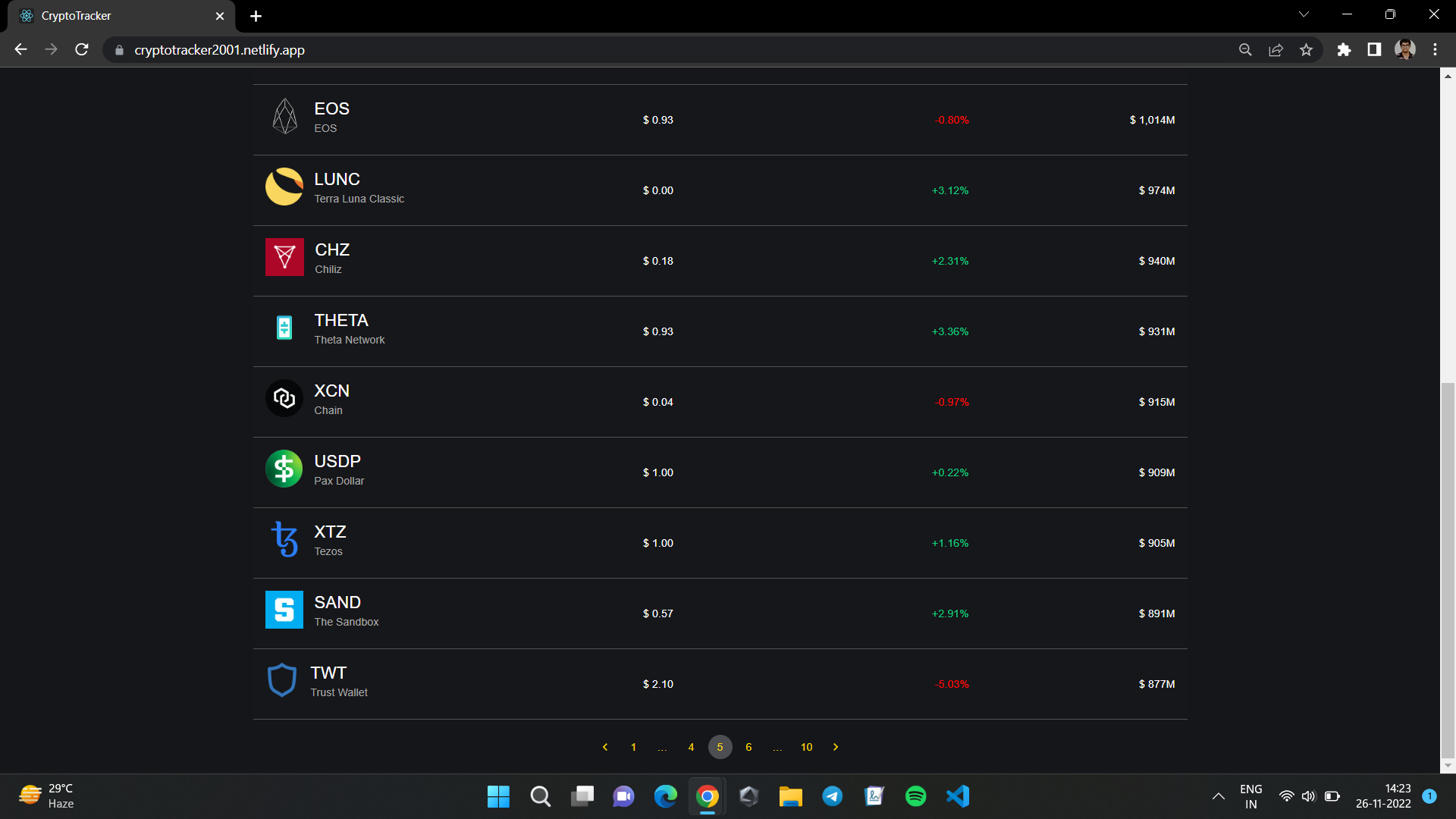This screenshot has height=819, width=1456.
Task: Click the Tezos coin logo
Action: tap(284, 538)
